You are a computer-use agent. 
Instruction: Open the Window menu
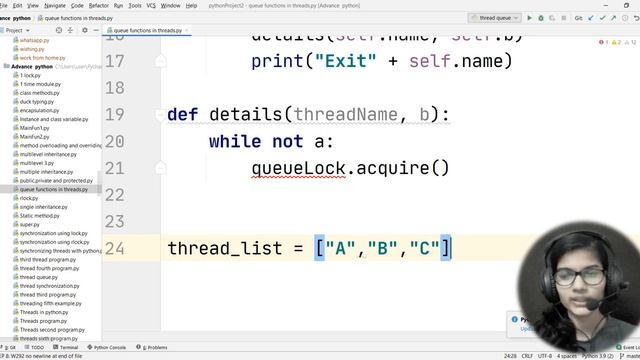171,6
